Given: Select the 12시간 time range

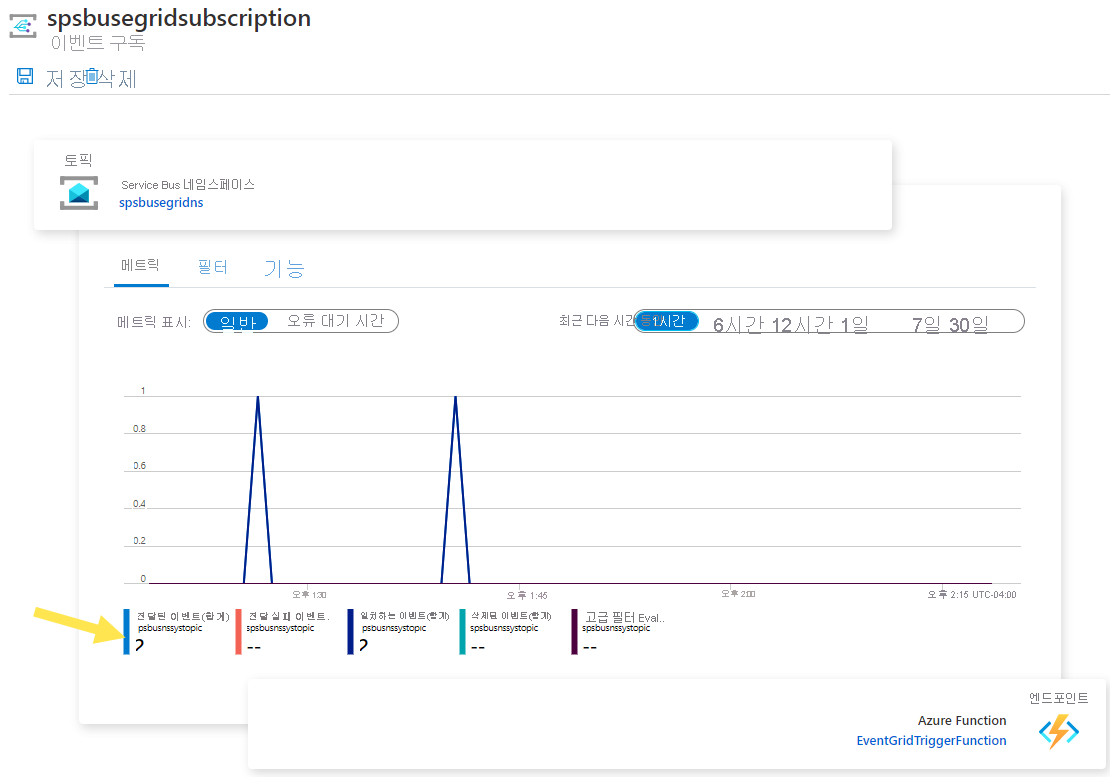Looking at the screenshot, I should tap(801, 324).
